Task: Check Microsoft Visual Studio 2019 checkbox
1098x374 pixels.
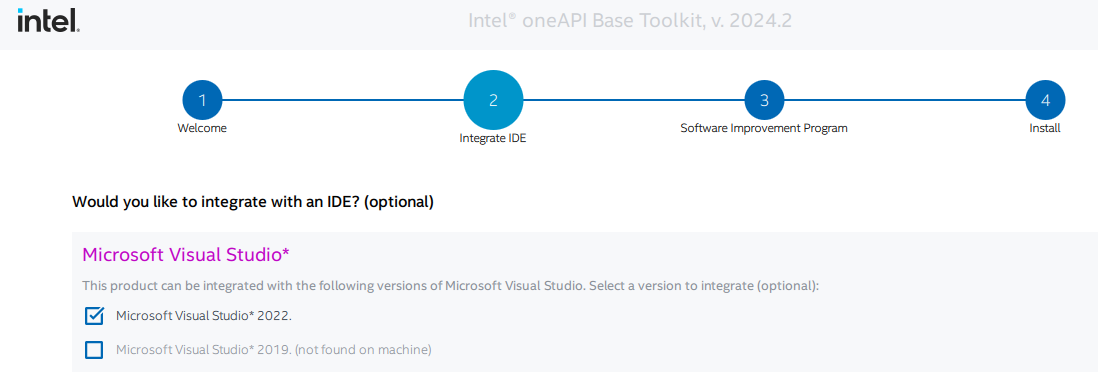Action: (x=94, y=349)
